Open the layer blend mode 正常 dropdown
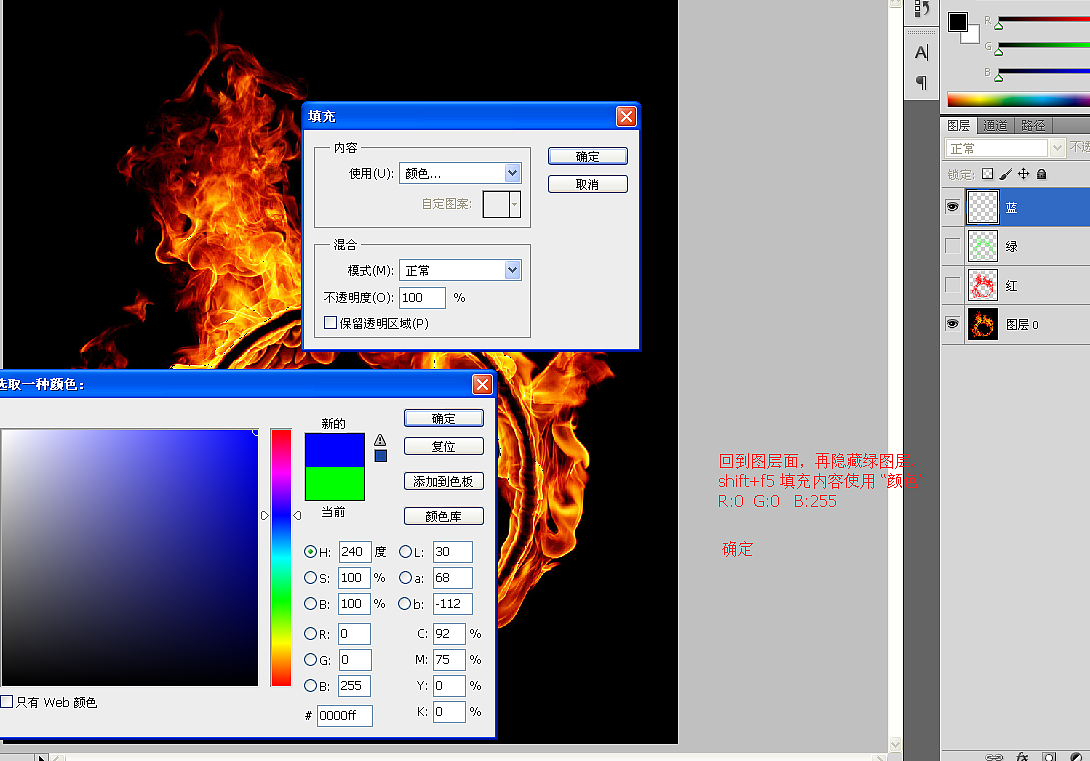 tap(1004, 148)
